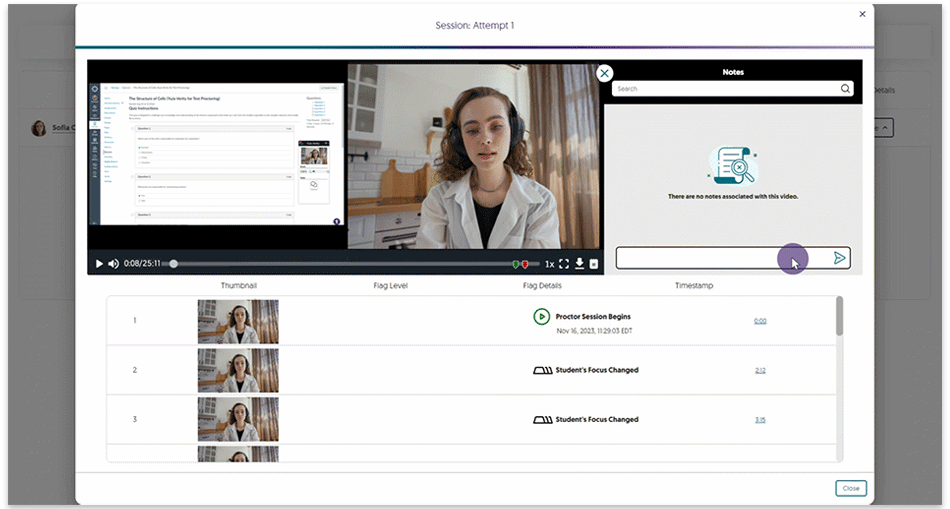Click the red flag marker on timeline
This screenshot has width=950, height=509.
point(525,264)
